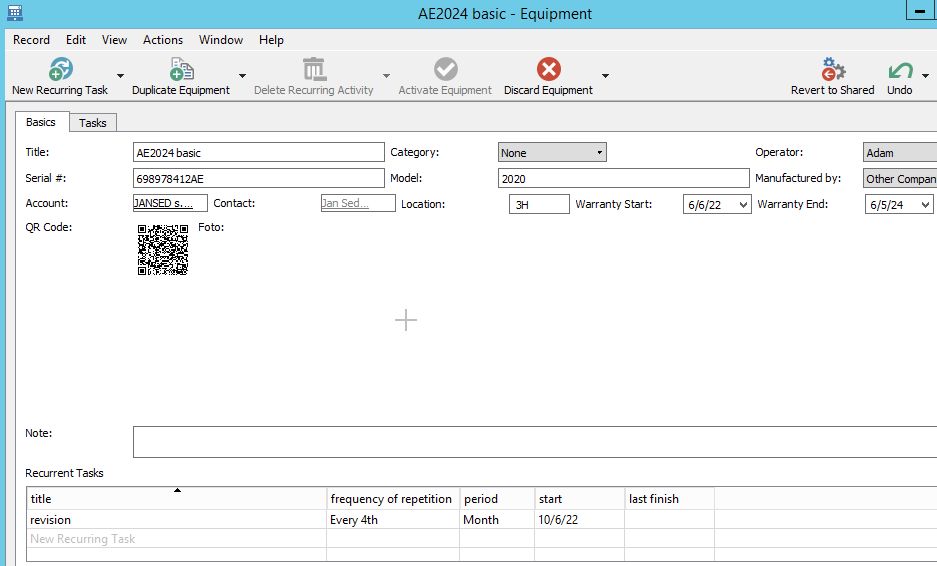The width and height of the screenshot is (937, 566).
Task: Switch to the Tasks tab
Action: (x=93, y=123)
